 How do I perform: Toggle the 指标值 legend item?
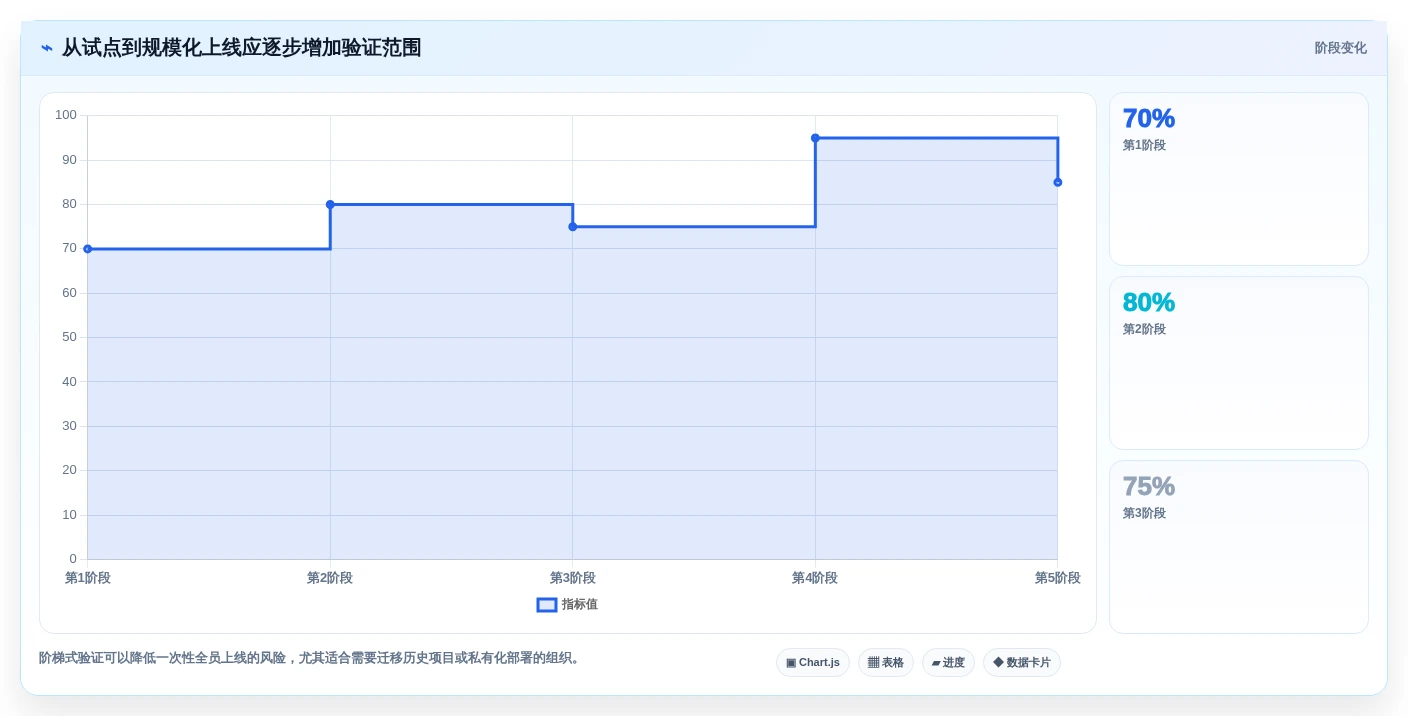[567, 605]
